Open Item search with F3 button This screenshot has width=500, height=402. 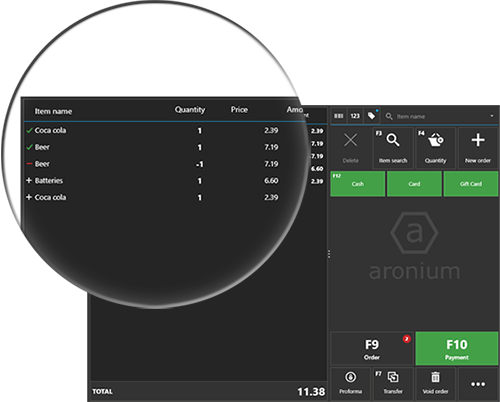[x=393, y=148]
